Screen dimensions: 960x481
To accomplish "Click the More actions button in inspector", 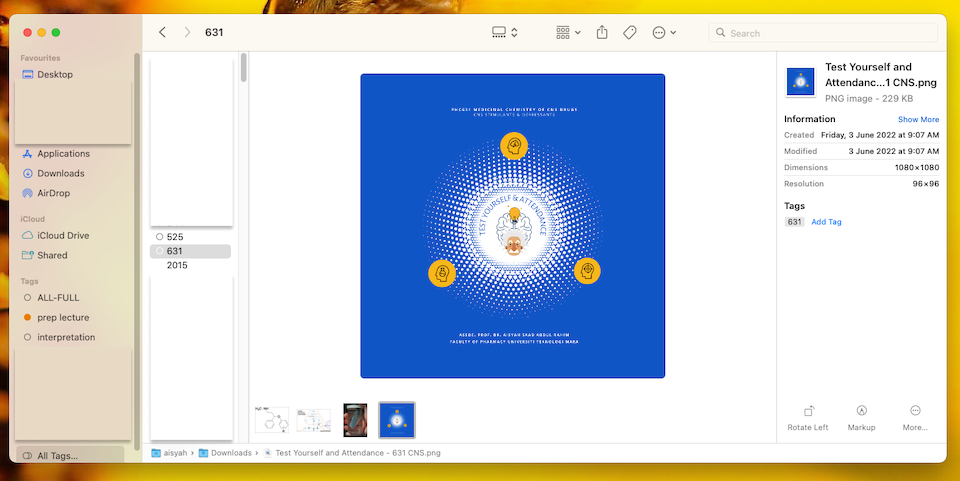I will pos(915,418).
